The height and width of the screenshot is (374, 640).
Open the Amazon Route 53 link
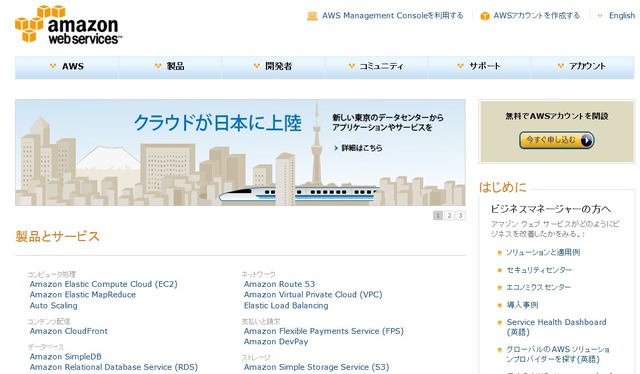tap(280, 284)
